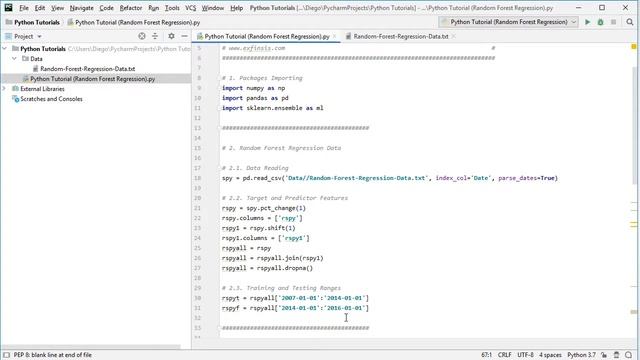Open the Edit menu

tap(40, 8)
